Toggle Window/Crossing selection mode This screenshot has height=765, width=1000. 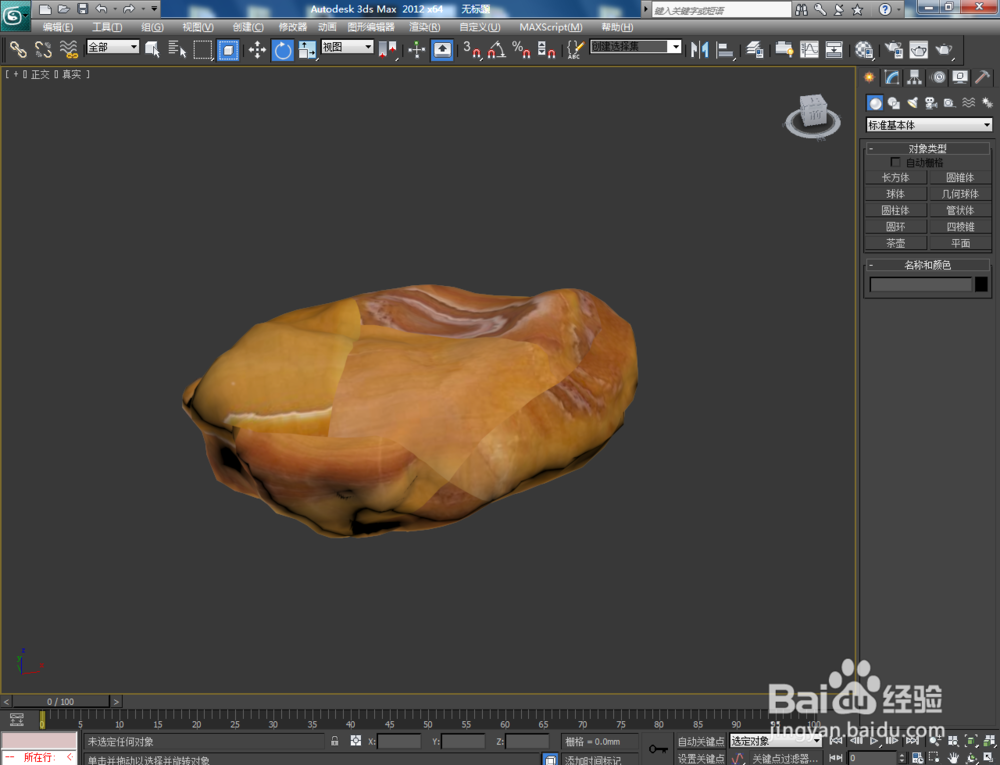tap(228, 50)
